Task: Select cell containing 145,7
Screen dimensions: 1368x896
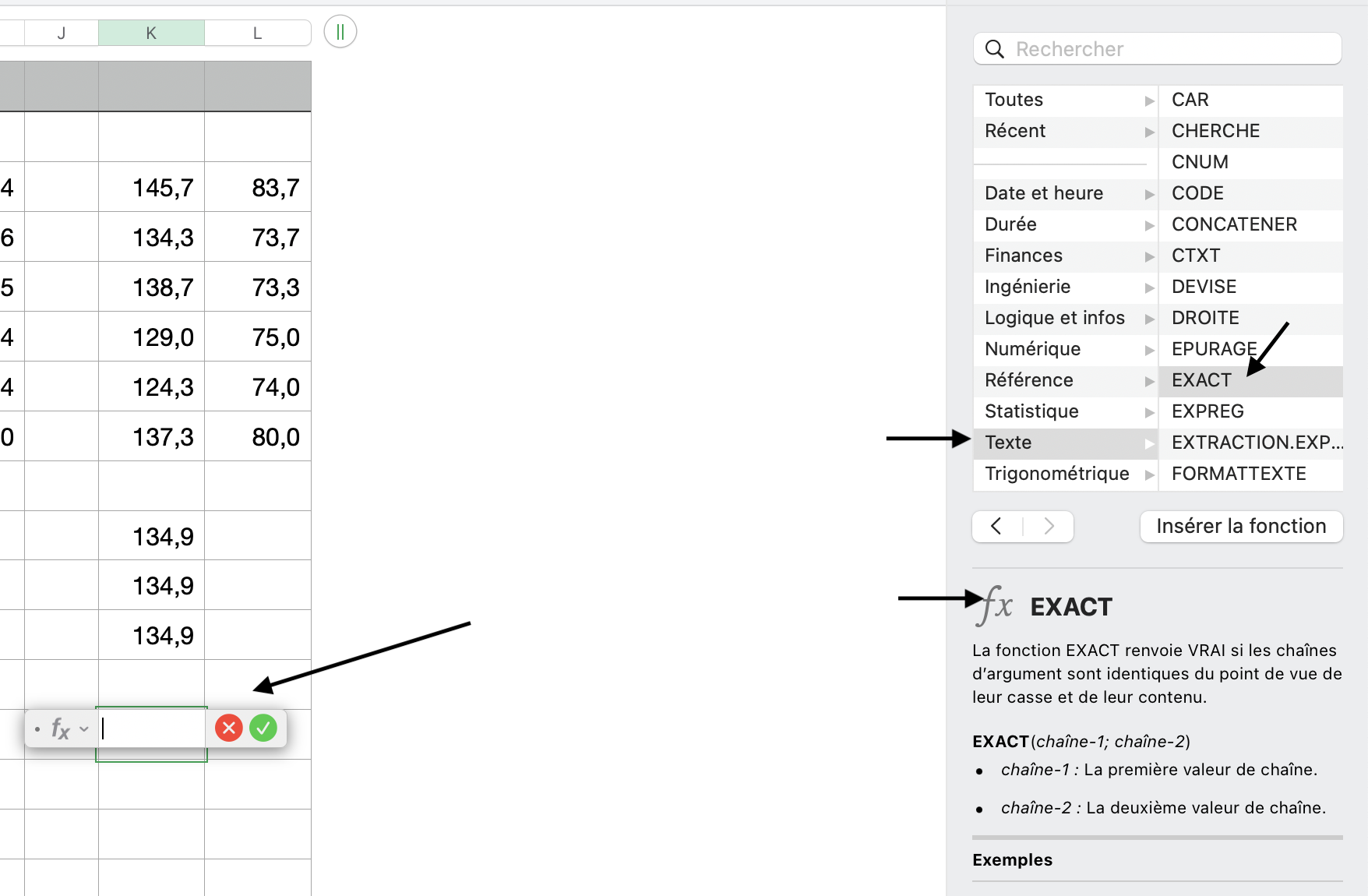Action: pos(152,188)
